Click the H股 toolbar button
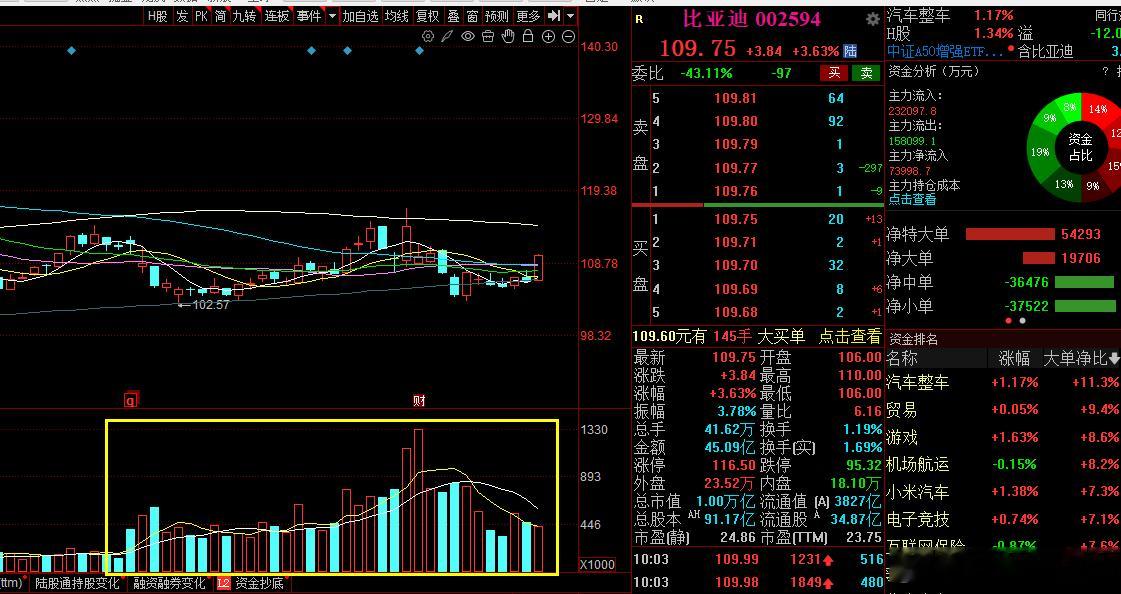Image resolution: width=1121 pixels, height=594 pixels. (157, 16)
